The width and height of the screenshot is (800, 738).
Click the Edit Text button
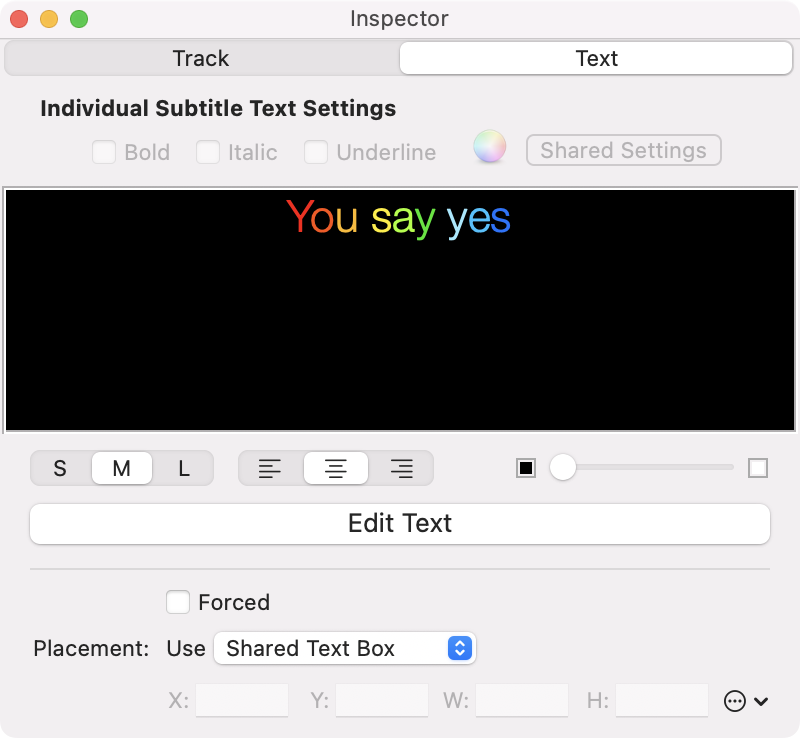[x=400, y=523]
